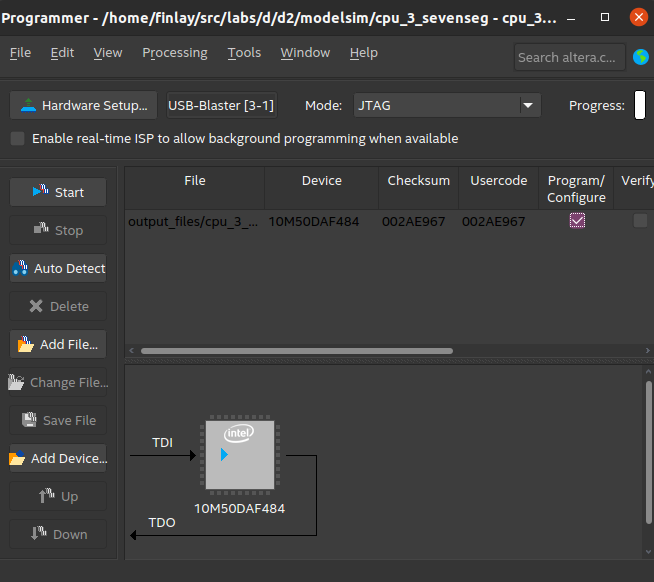This screenshot has height=582, width=654.
Task: Move the selected device Down
Action: click(58, 534)
